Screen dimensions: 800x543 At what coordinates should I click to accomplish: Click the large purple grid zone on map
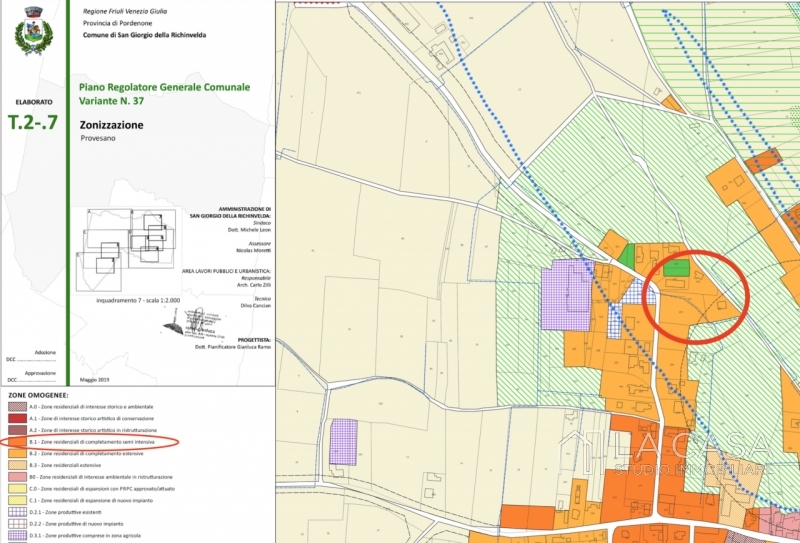click(565, 295)
